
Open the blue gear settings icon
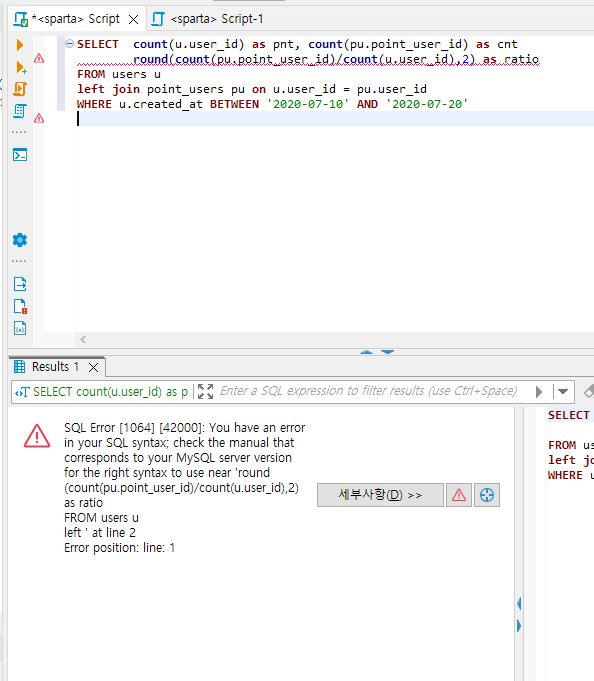(x=20, y=240)
